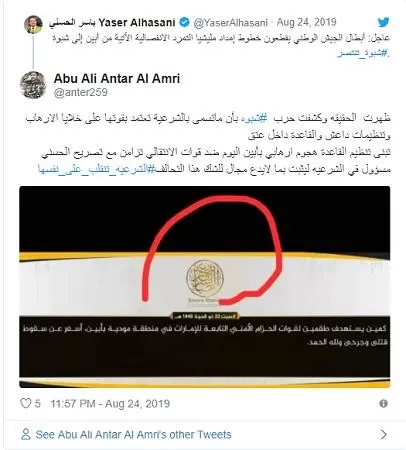Open the hashtag in Yaser's tweet

tap(363, 53)
